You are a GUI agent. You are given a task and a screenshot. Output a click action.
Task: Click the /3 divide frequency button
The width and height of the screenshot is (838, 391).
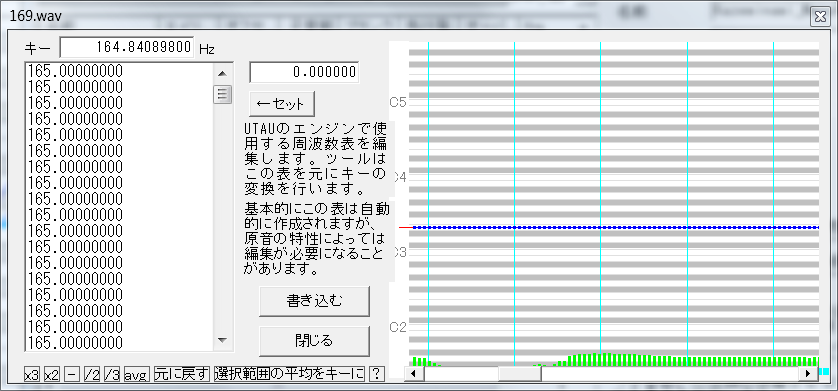pyautogui.click(x=112, y=374)
